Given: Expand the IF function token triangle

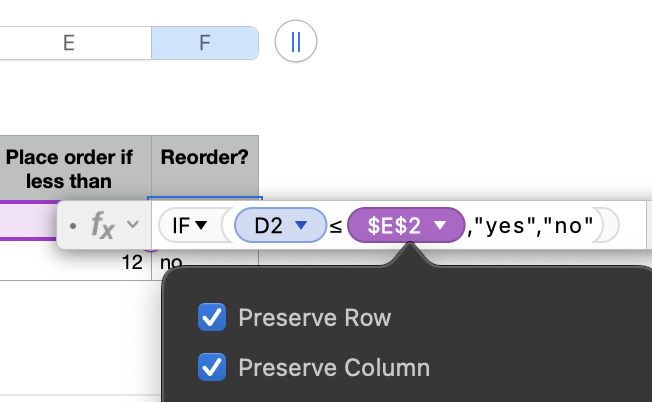Looking at the screenshot, I should pos(201,227).
